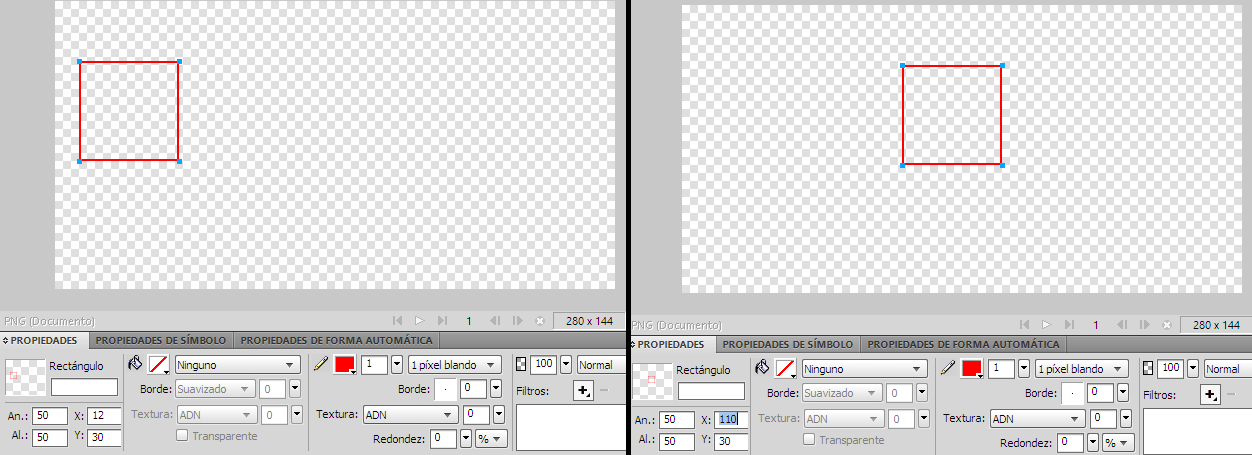Toggle Transparente checkbox in right window

(809, 440)
